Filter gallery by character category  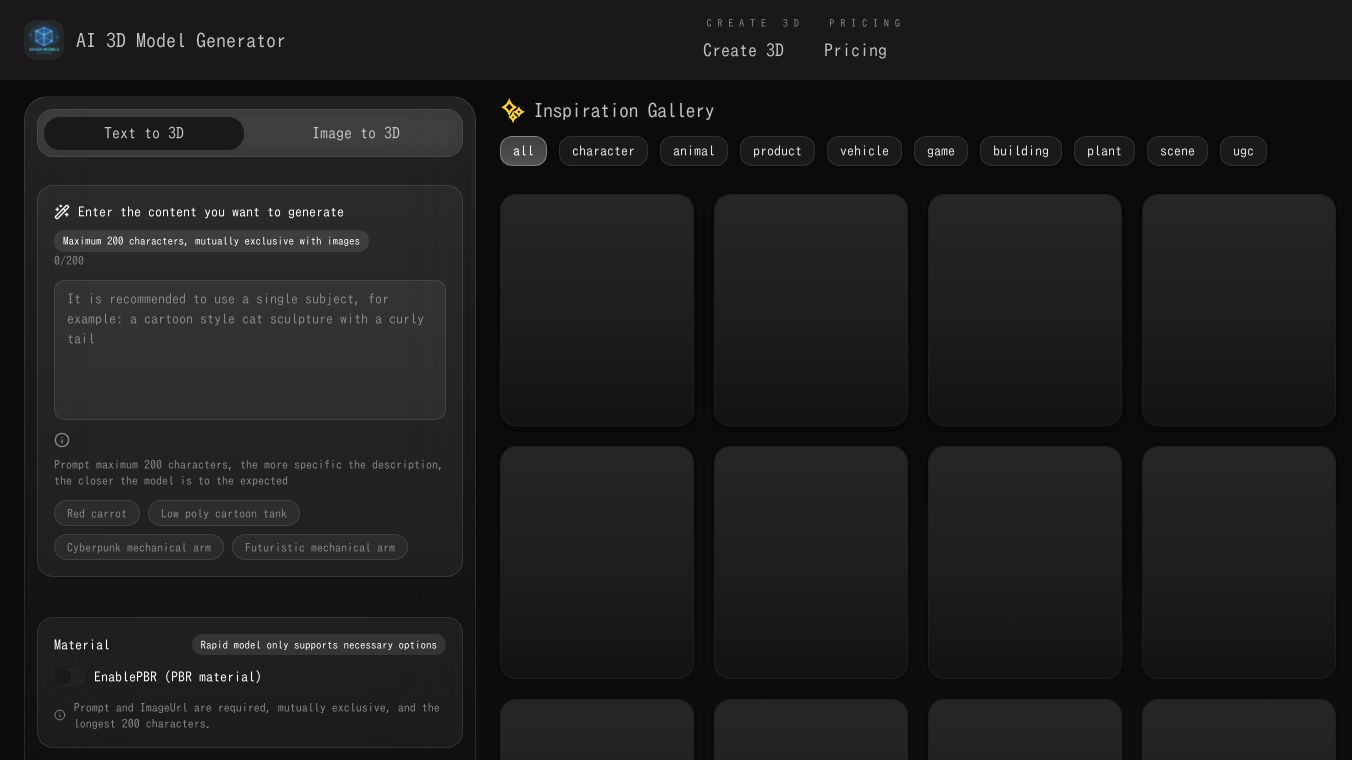[x=603, y=151]
